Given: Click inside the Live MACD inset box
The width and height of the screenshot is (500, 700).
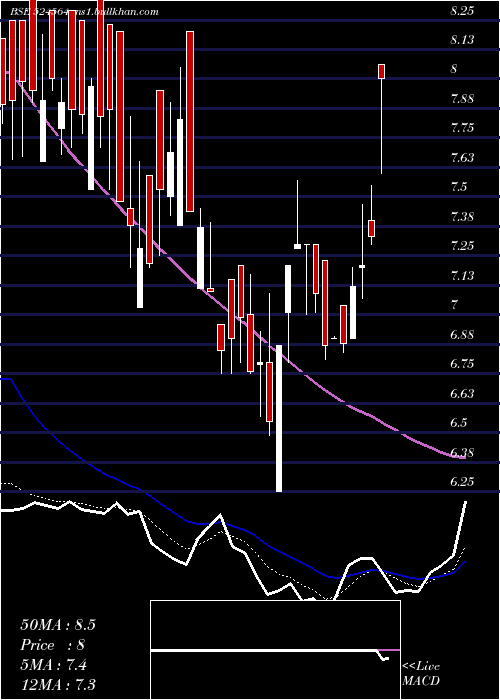Looking at the screenshot, I should 275,650.
